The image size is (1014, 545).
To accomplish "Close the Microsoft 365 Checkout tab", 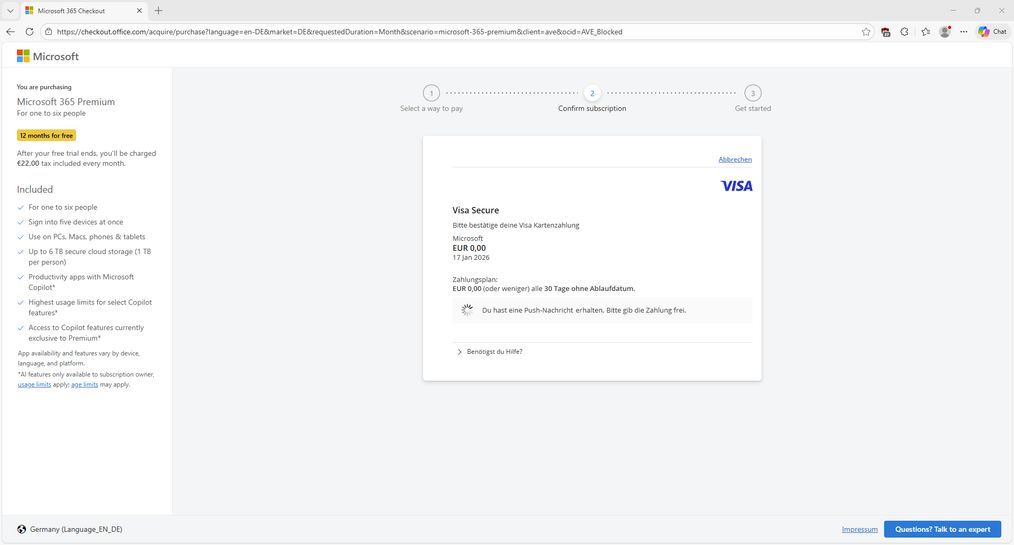I will coord(139,10).
